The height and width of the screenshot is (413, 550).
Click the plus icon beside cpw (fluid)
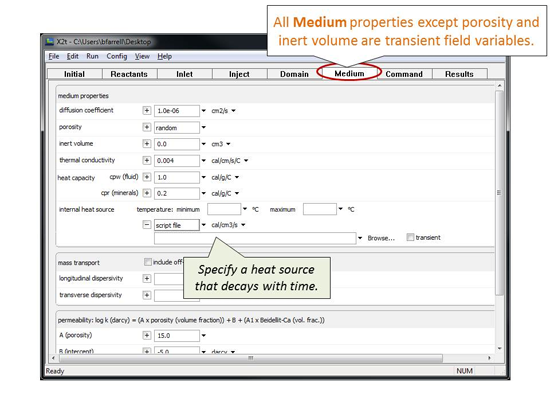click(x=147, y=177)
